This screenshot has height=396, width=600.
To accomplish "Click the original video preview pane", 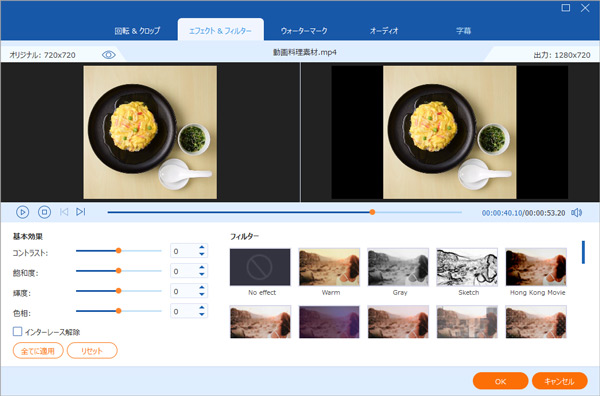I will click(150, 132).
